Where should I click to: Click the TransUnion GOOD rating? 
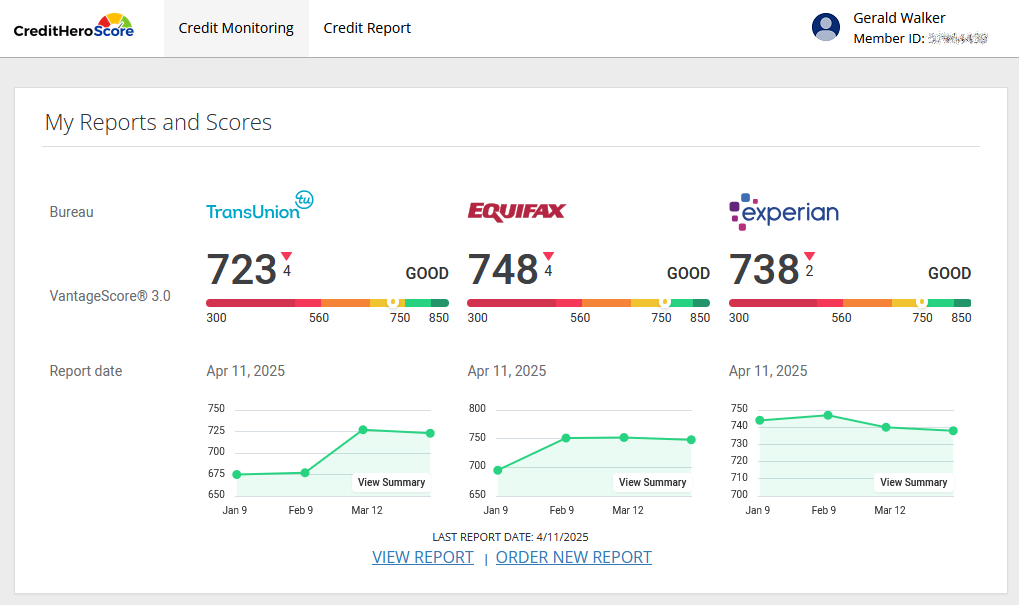tap(427, 274)
